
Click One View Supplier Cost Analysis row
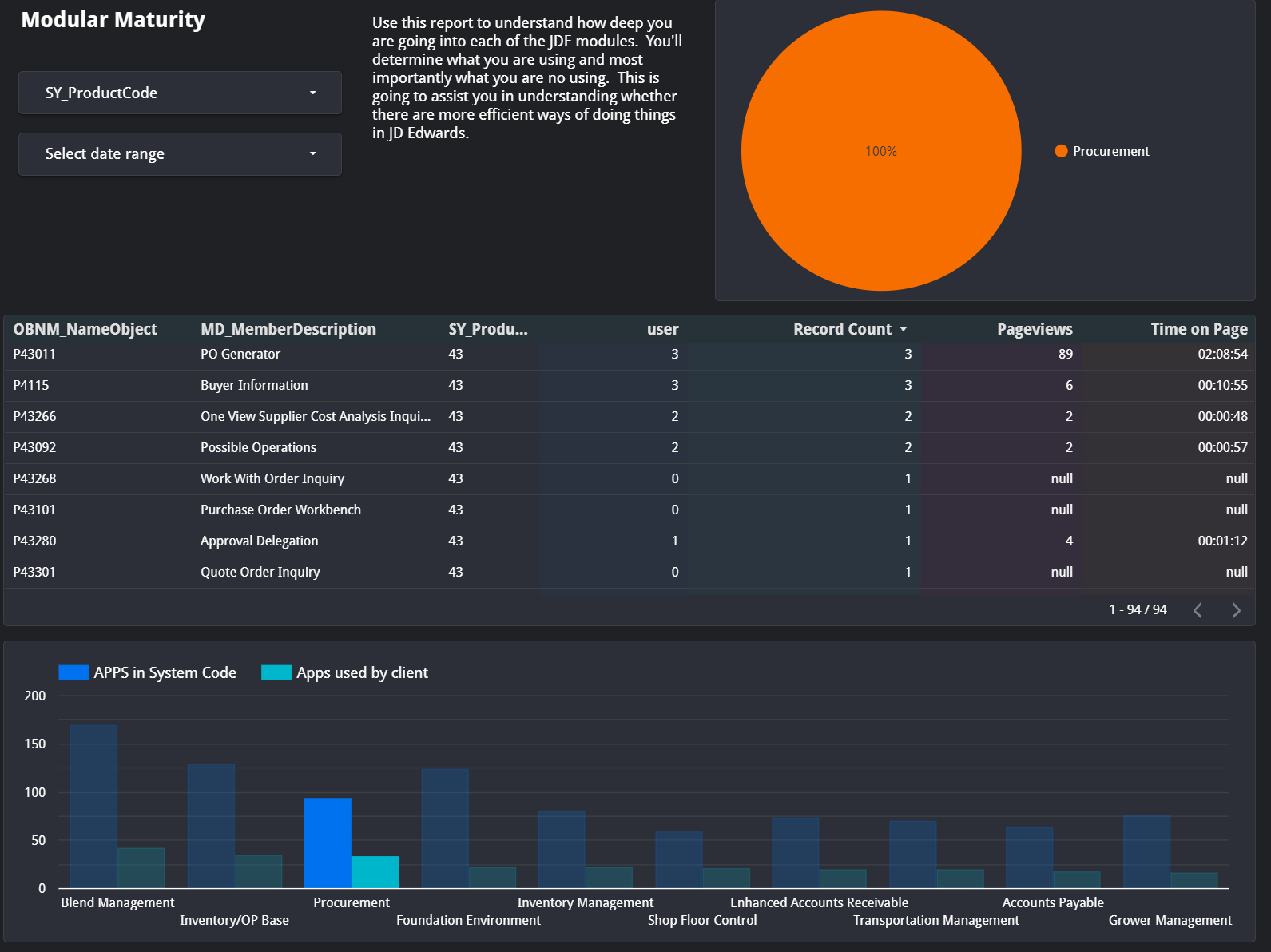click(x=316, y=416)
